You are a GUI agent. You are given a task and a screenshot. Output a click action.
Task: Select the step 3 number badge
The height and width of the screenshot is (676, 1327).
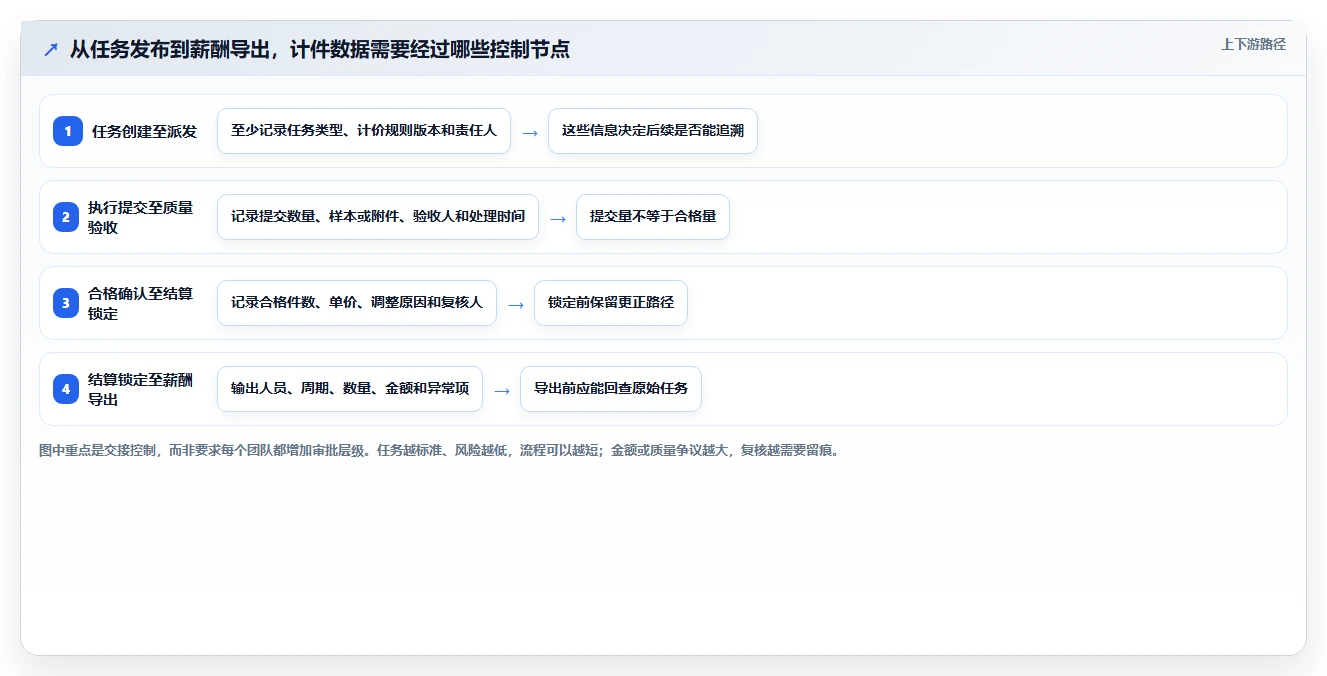click(68, 303)
